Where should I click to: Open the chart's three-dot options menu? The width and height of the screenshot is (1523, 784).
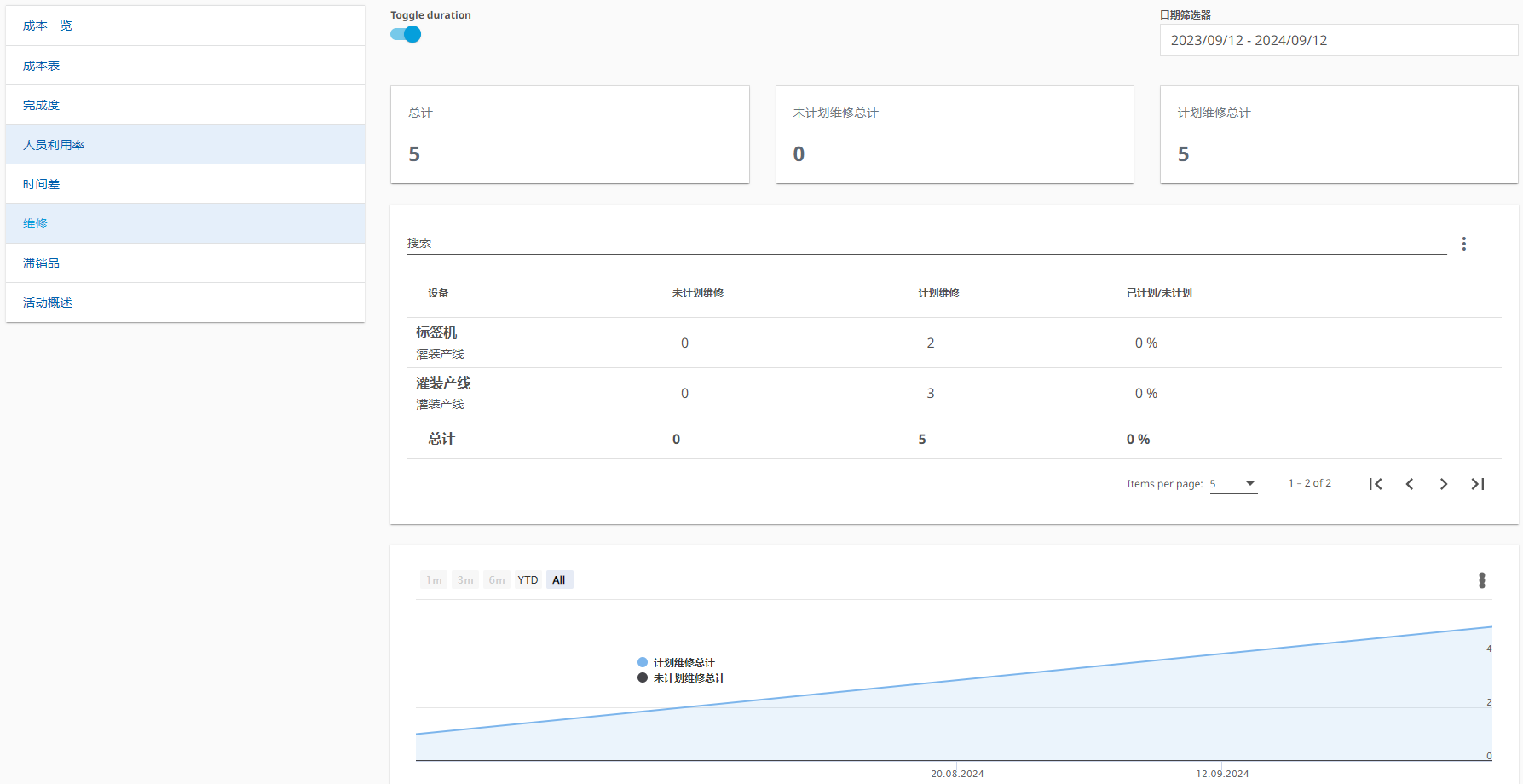point(1481,580)
